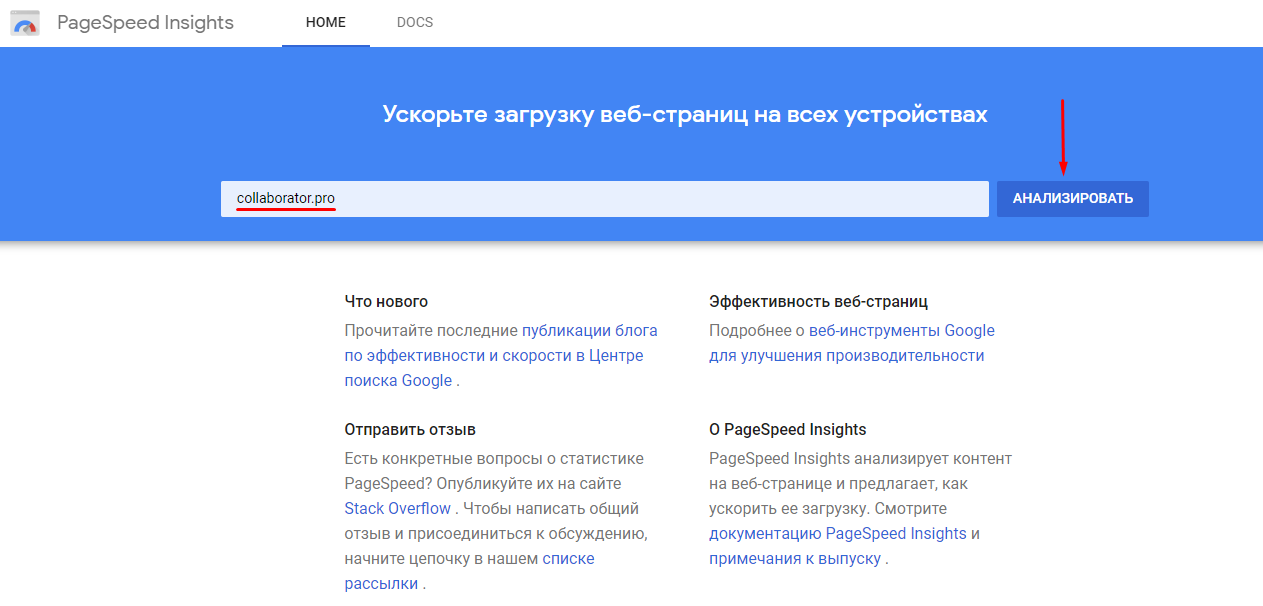Click the PageSpeed Insights speedometer logo
1263x606 pixels.
(x=25, y=23)
